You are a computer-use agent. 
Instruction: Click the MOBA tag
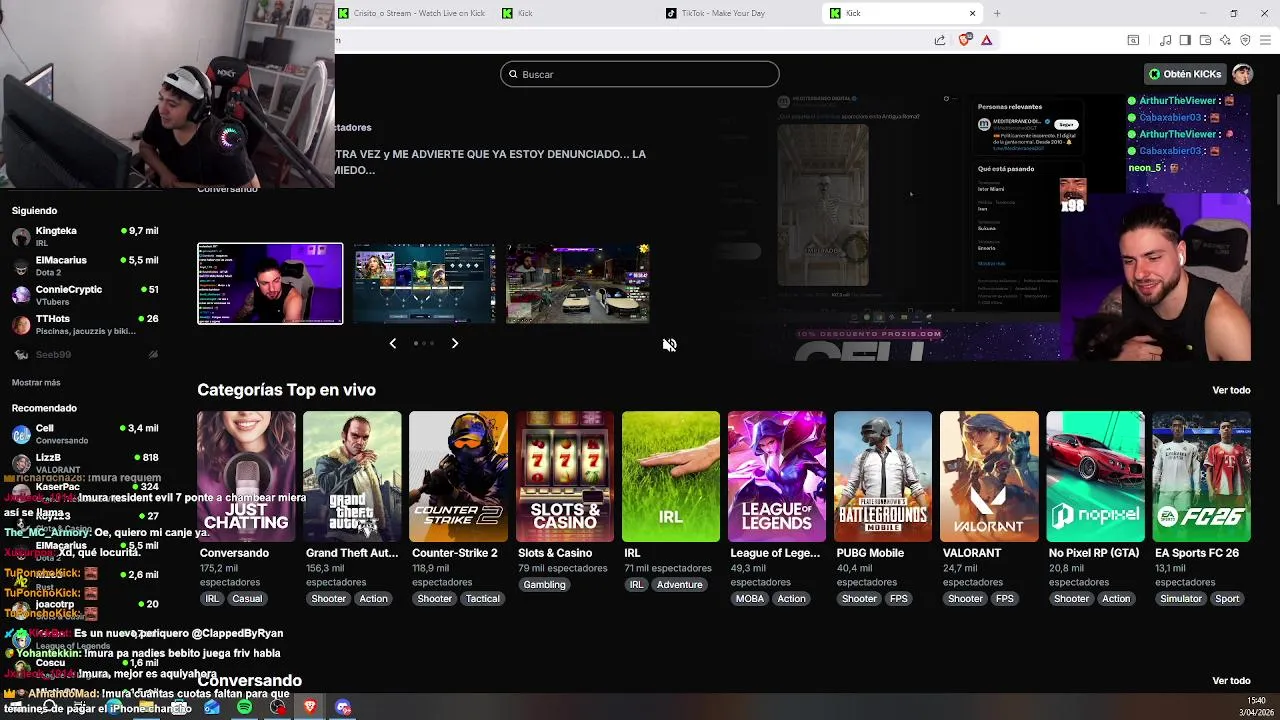[750, 599]
